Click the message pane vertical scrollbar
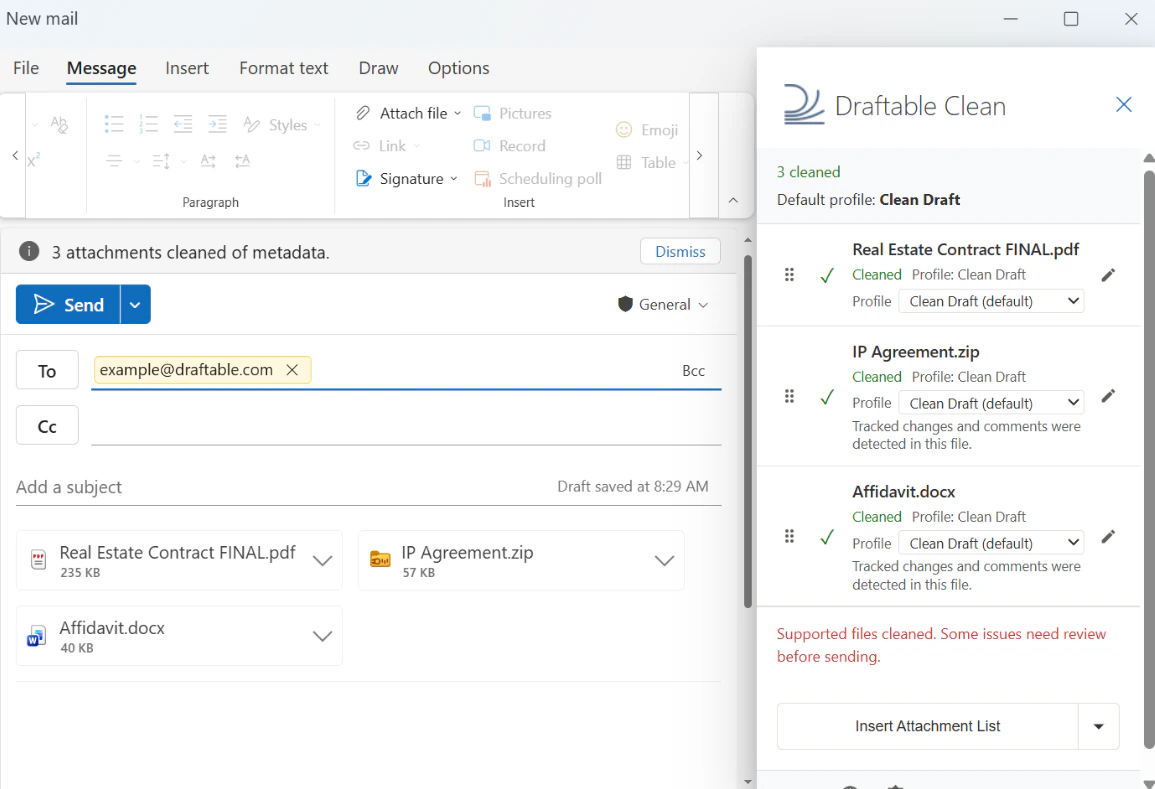Screen dimensions: 1155x789 coord(748,431)
